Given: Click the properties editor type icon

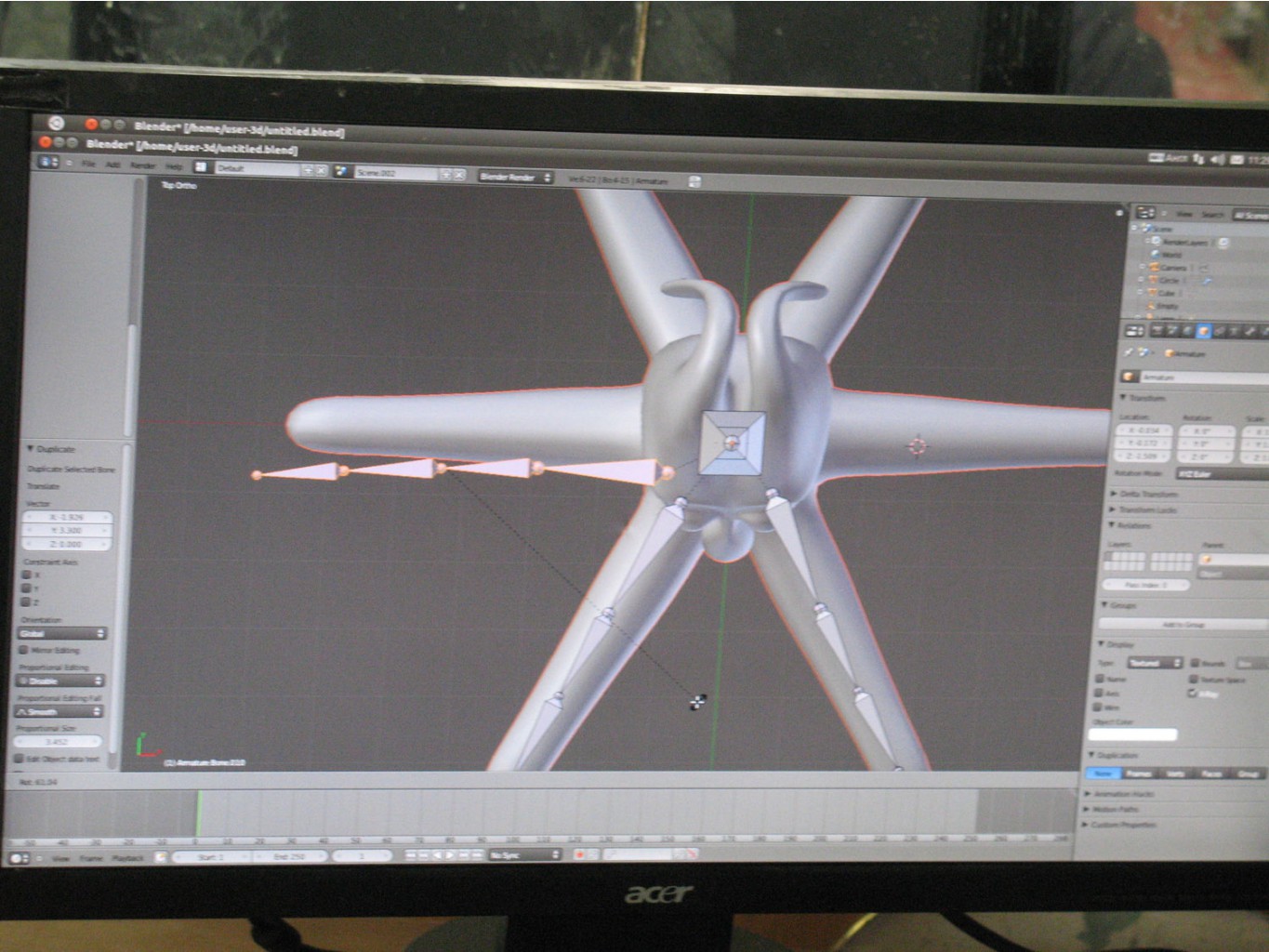Looking at the screenshot, I should pyautogui.click(x=1134, y=330).
